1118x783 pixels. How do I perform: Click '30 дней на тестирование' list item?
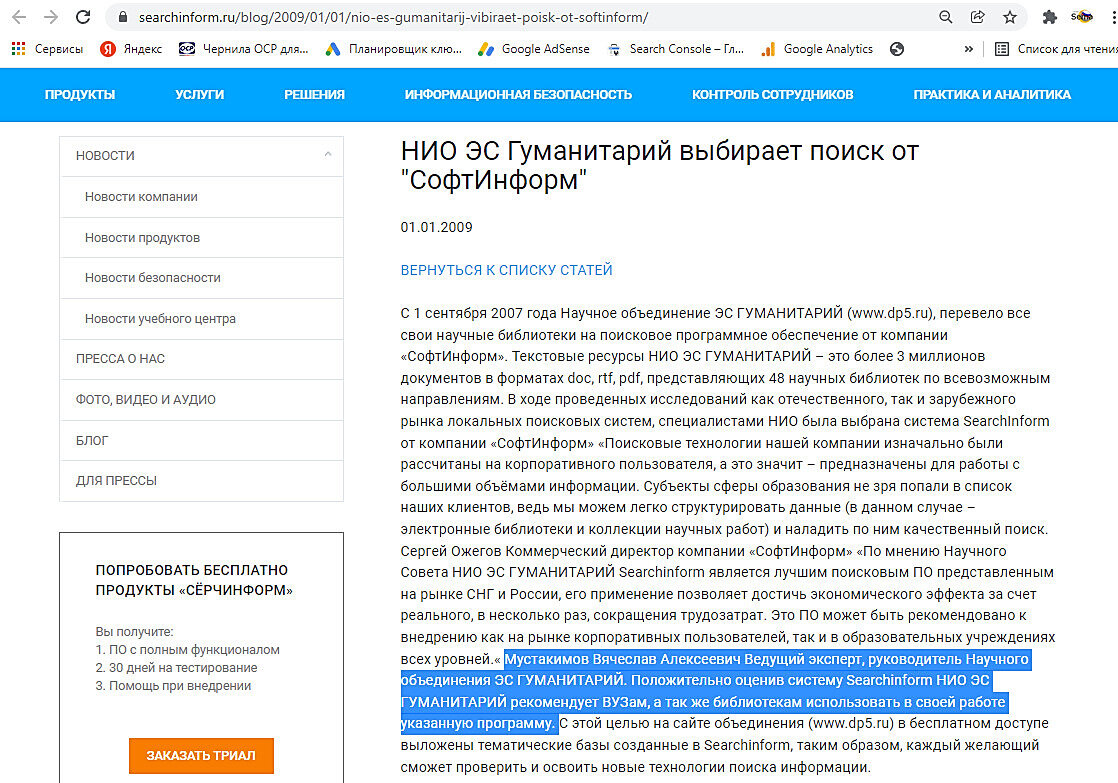[176, 667]
